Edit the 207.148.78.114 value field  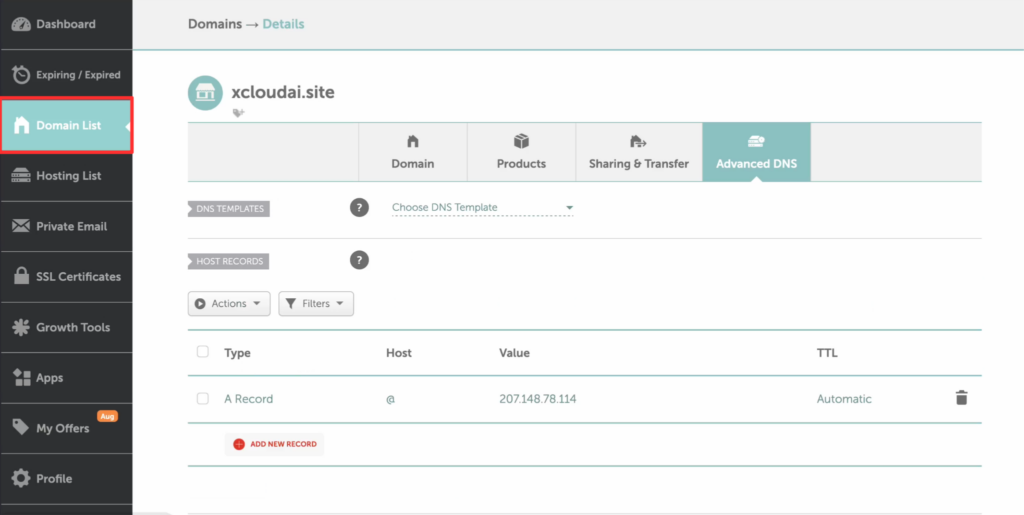click(537, 399)
